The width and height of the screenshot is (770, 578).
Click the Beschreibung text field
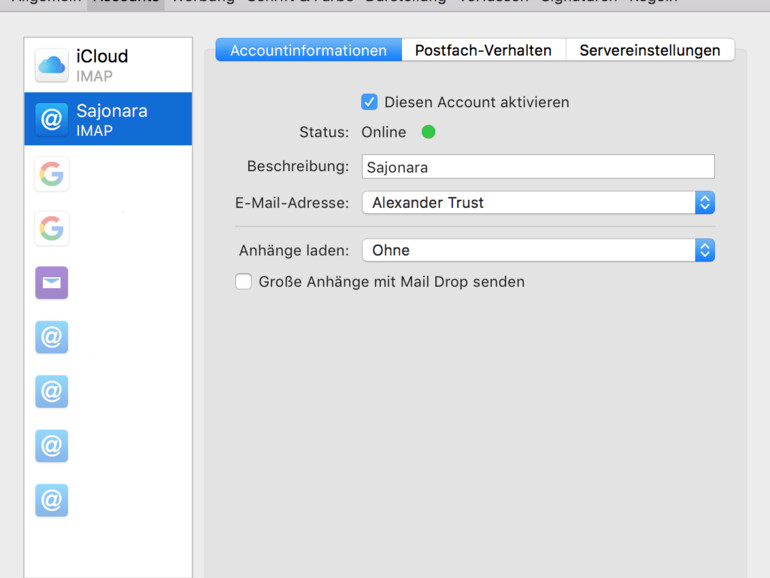[x=538, y=167]
